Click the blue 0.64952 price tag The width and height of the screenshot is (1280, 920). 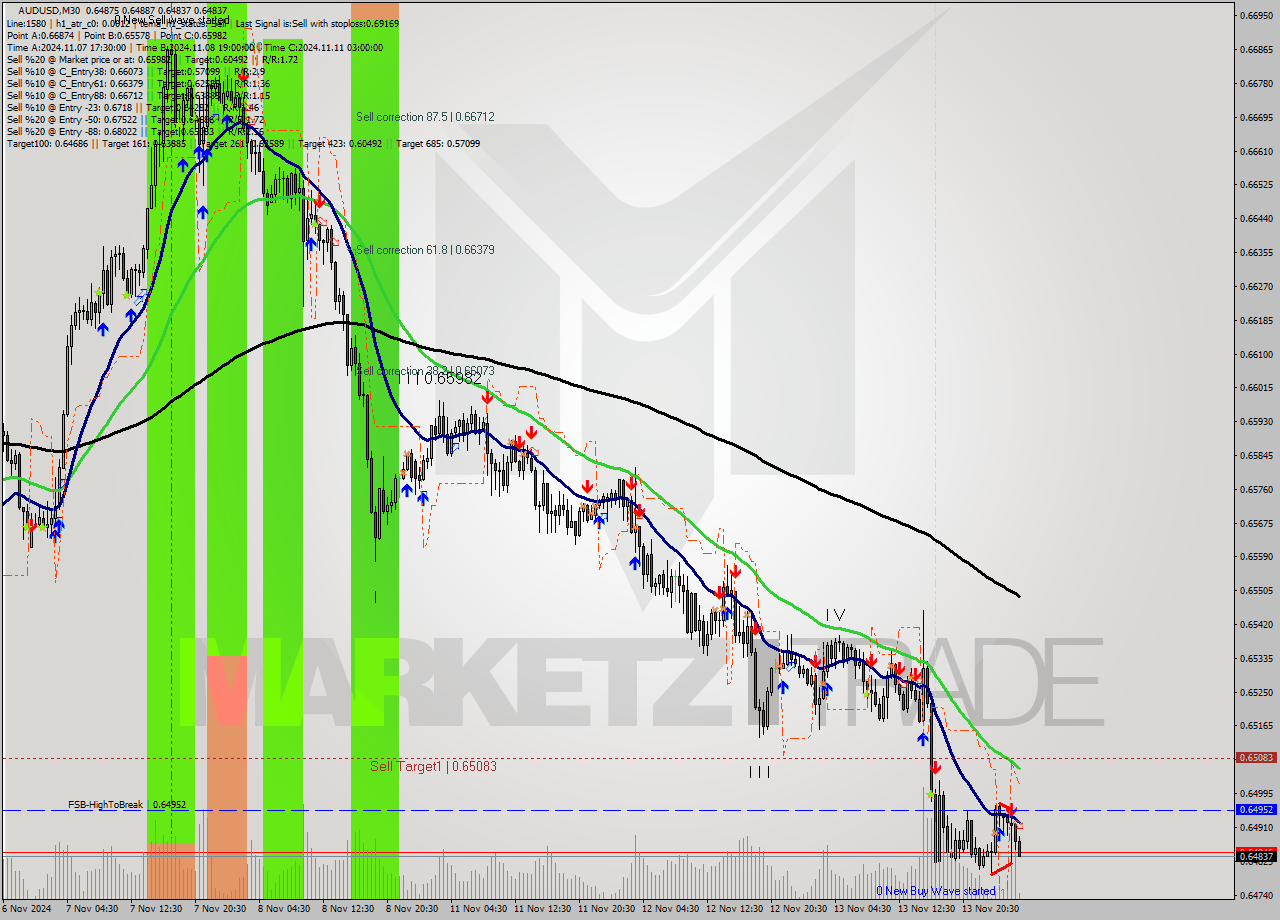[x=1257, y=810]
